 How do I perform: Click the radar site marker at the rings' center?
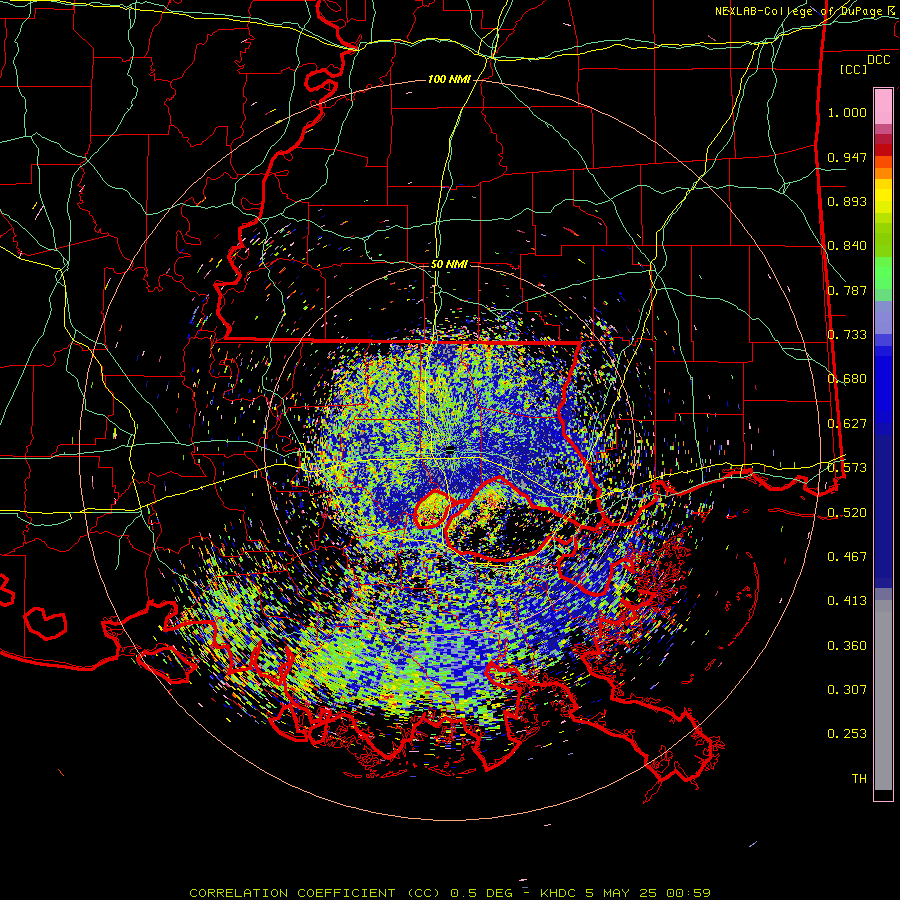pyautogui.click(x=451, y=450)
